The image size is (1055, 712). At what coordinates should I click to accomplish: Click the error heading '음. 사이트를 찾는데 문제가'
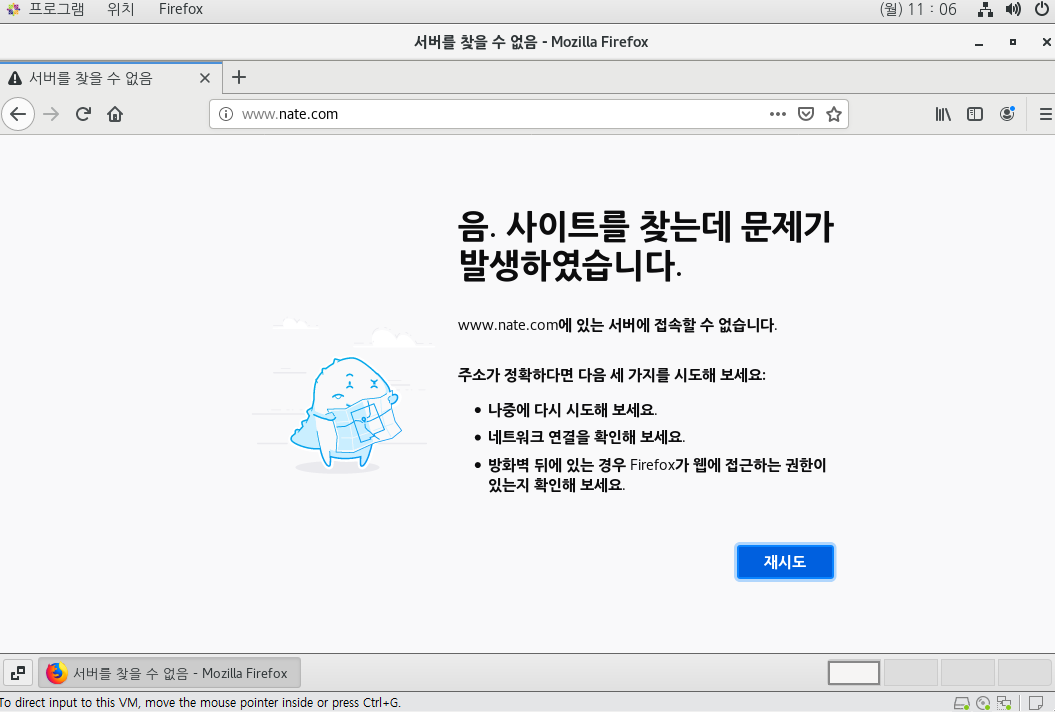coord(646,226)
